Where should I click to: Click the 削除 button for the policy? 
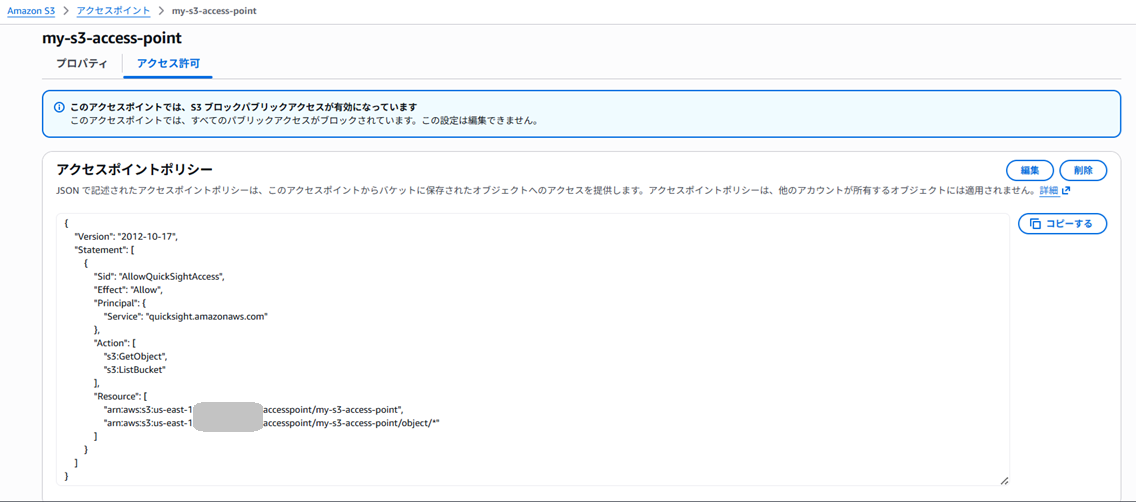click(x=1083, y=170)
